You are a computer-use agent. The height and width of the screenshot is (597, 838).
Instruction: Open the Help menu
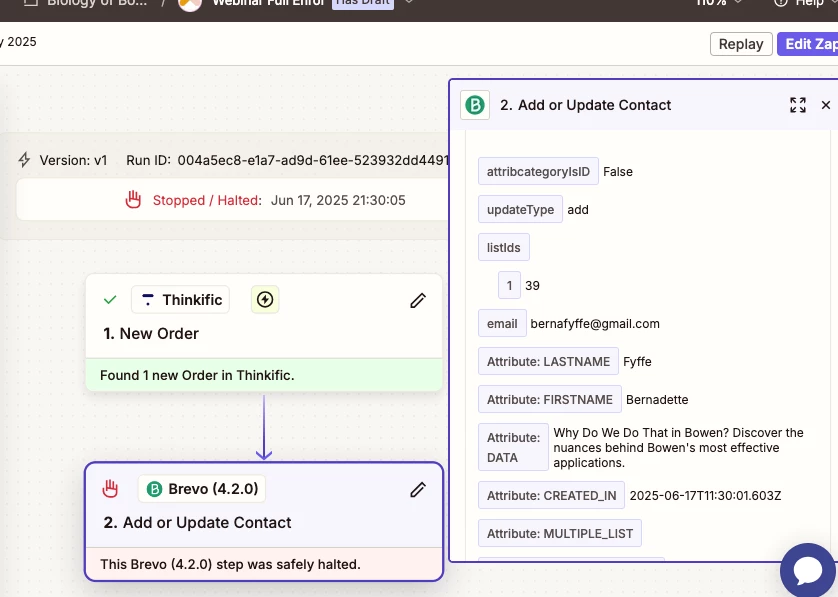pos(804,3)
